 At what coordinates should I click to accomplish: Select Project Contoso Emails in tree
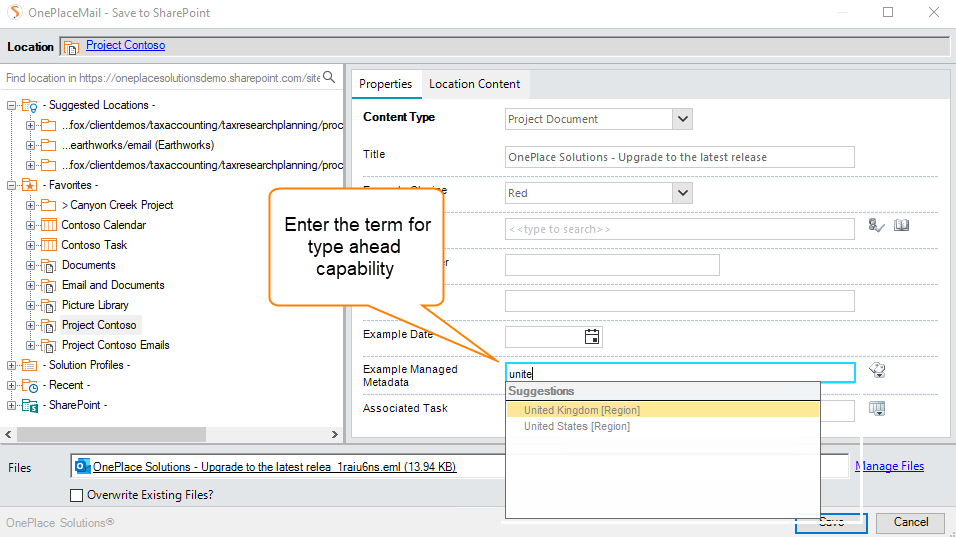[116, 345]
